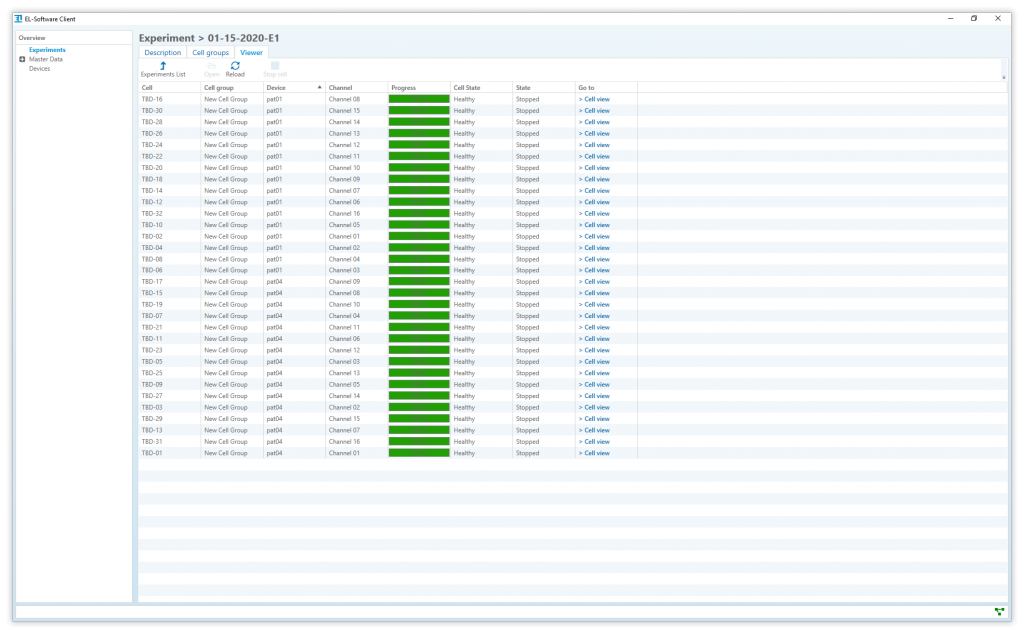This screenshot has height=634, width=1024.
Task: Click the Device column sort arrow
Action: pyautogui.click(x=320, y=88)
